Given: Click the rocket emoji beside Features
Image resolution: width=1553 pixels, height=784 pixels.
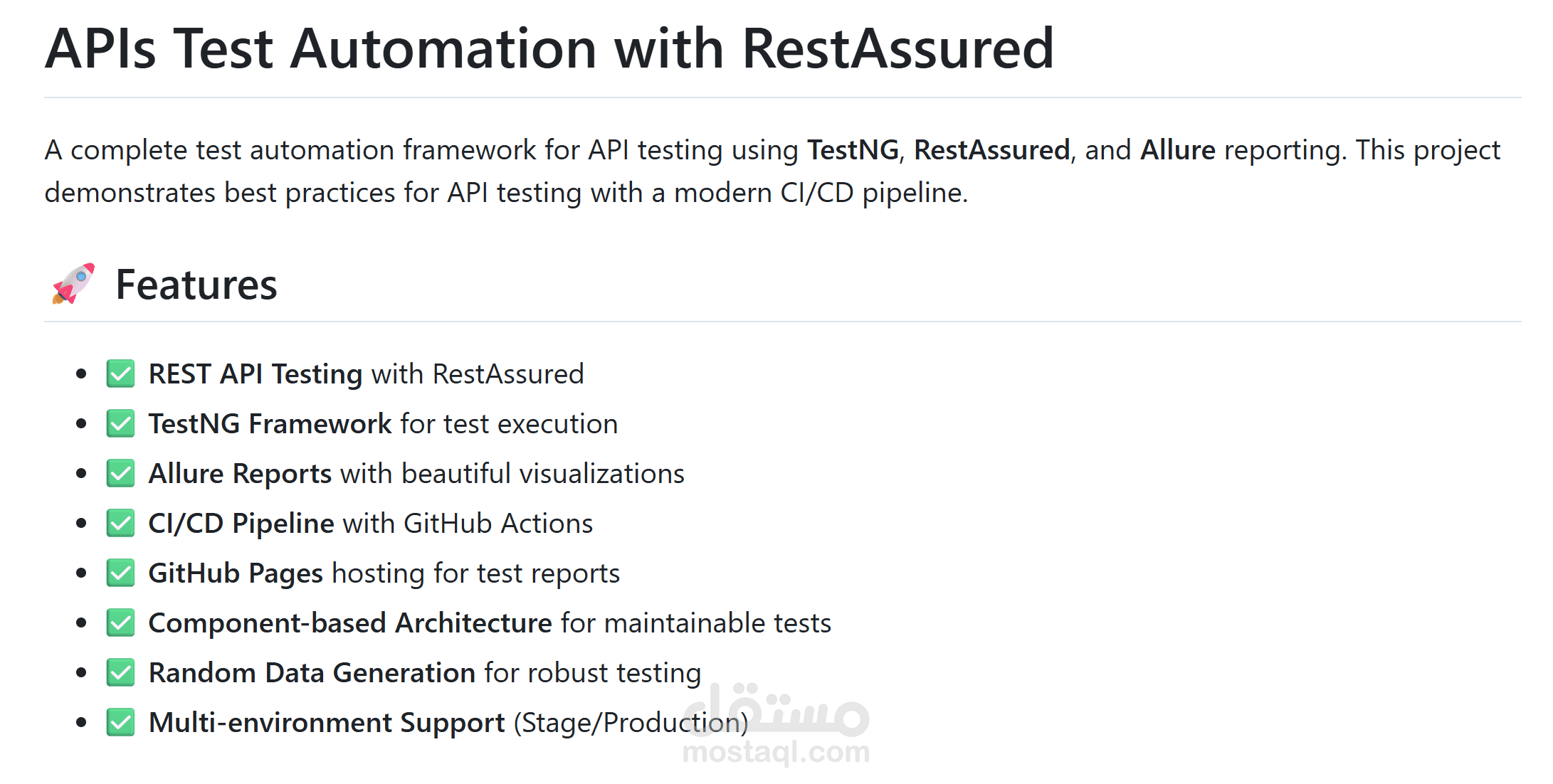Looking at the screenshot, I should 73,284.
